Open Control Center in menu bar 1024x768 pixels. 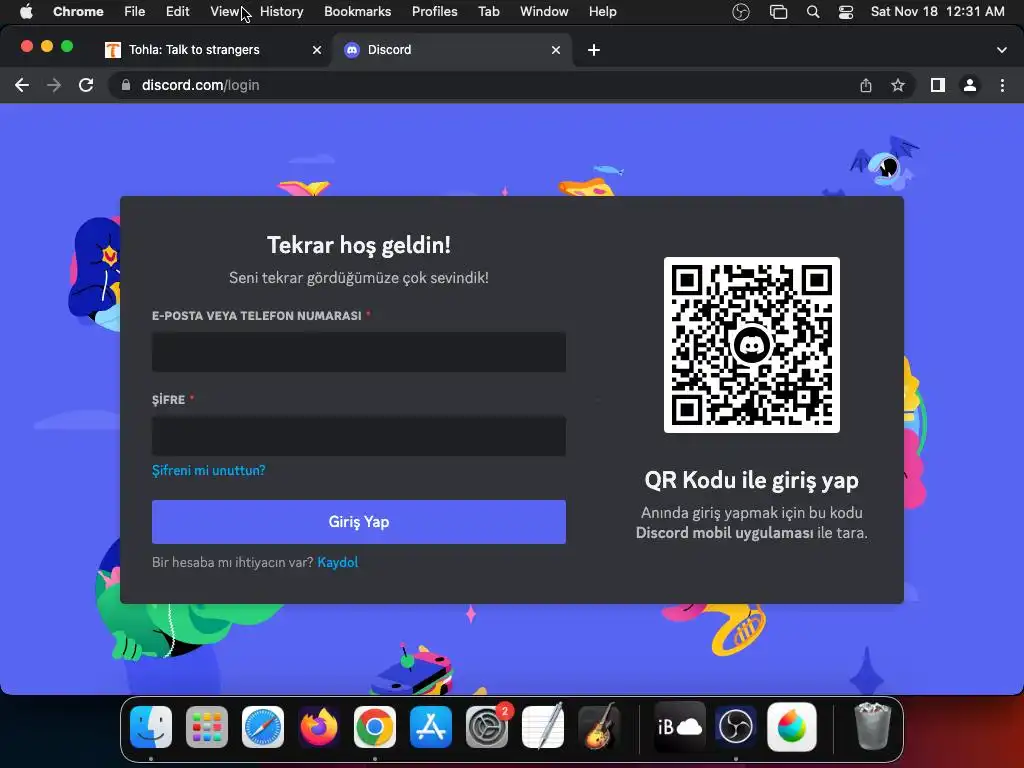[x=846, y=12]
